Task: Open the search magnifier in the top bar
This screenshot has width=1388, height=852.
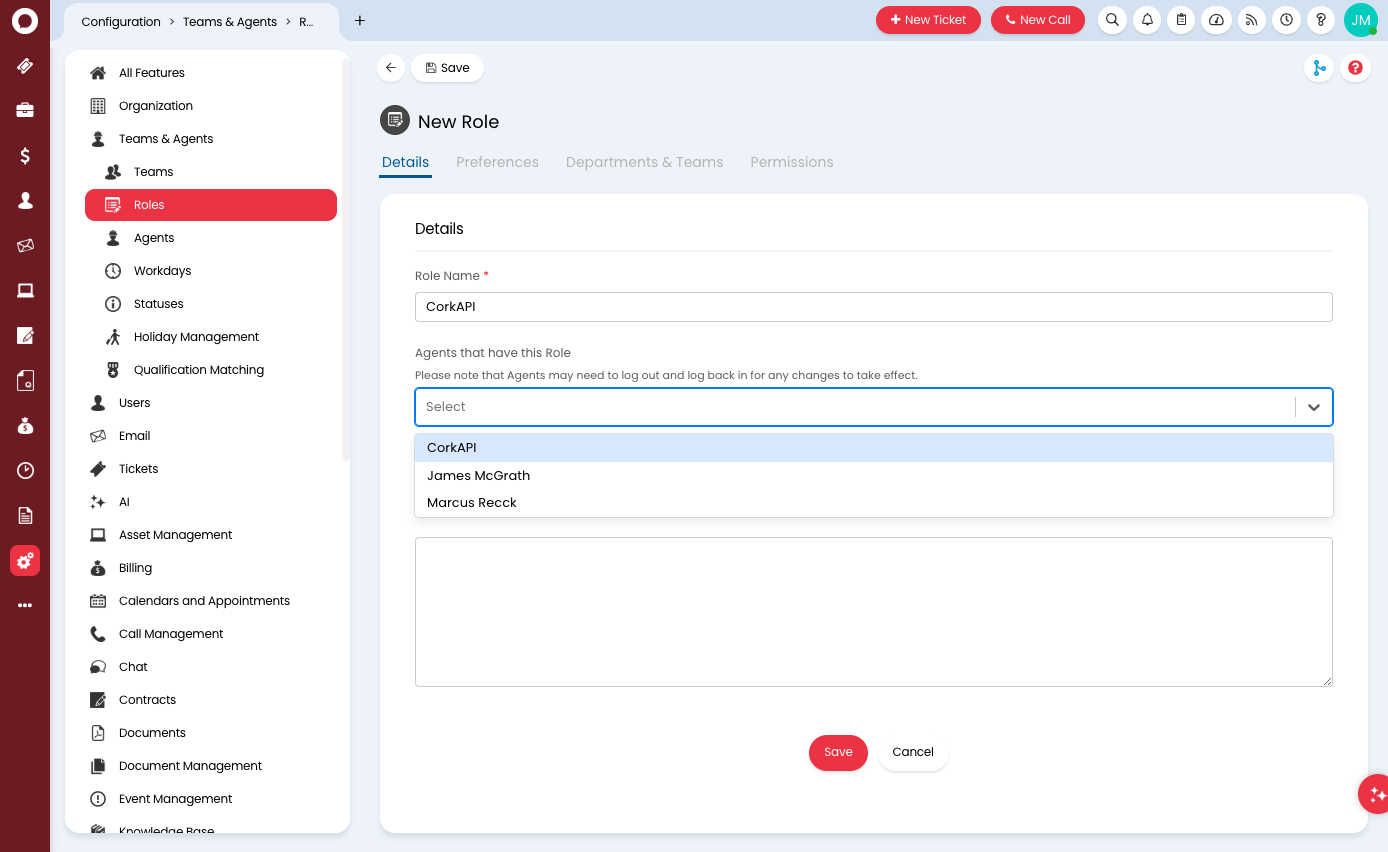Action: pyautogui.click(x=1112, y=20)
